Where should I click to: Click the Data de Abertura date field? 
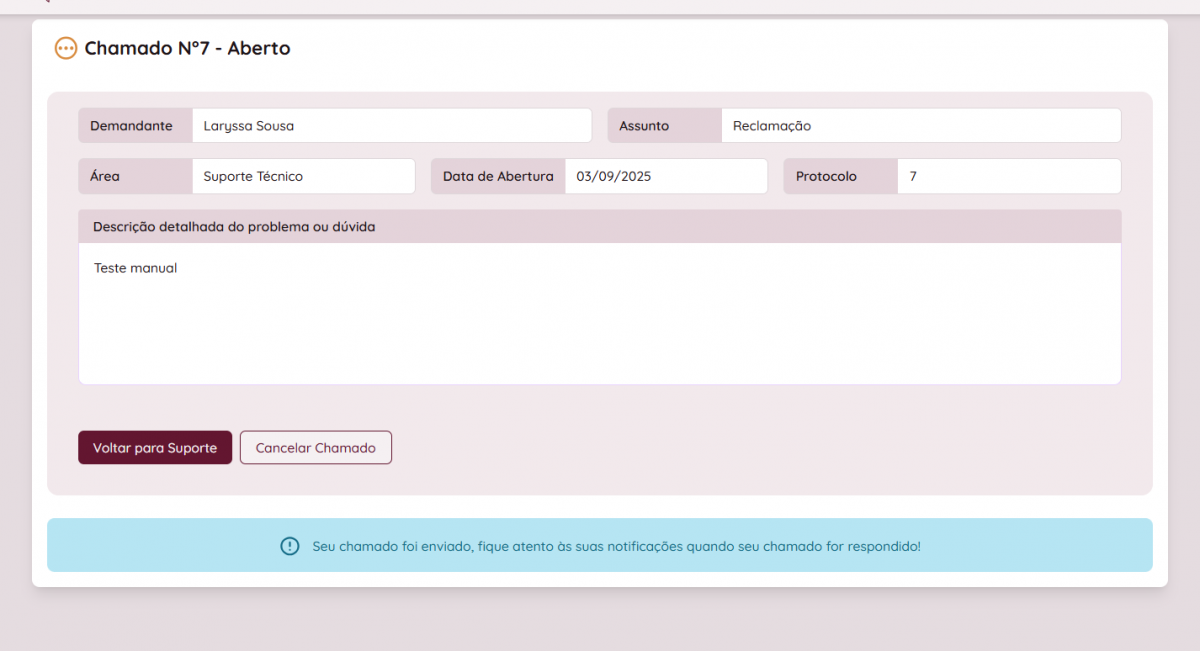coord(665,176)
